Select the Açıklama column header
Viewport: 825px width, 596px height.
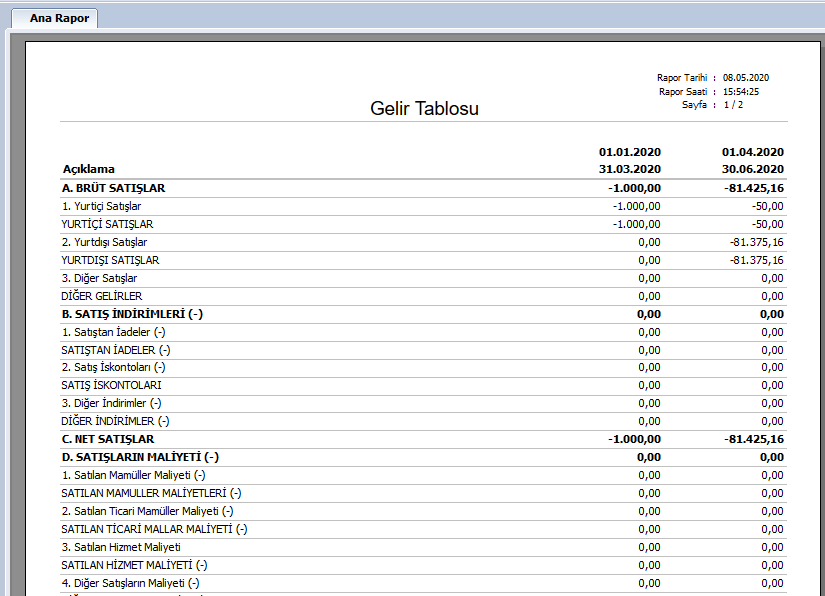(89, 169)
